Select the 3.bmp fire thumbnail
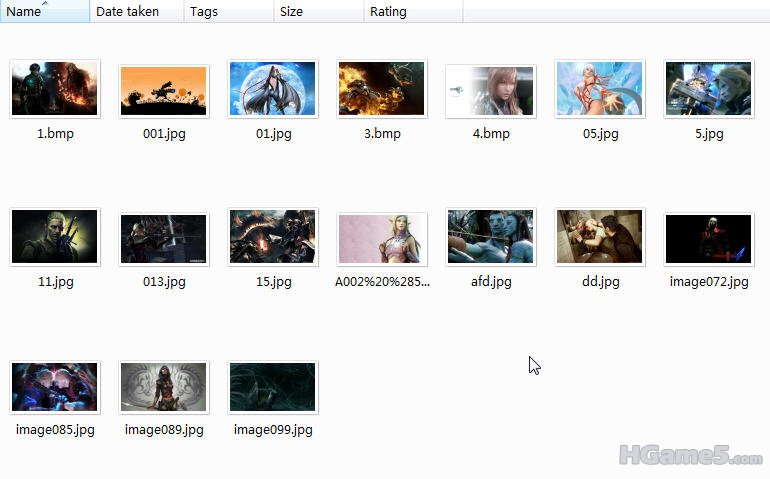This screenshot has width=770, height=479. [x=382, y=88]
